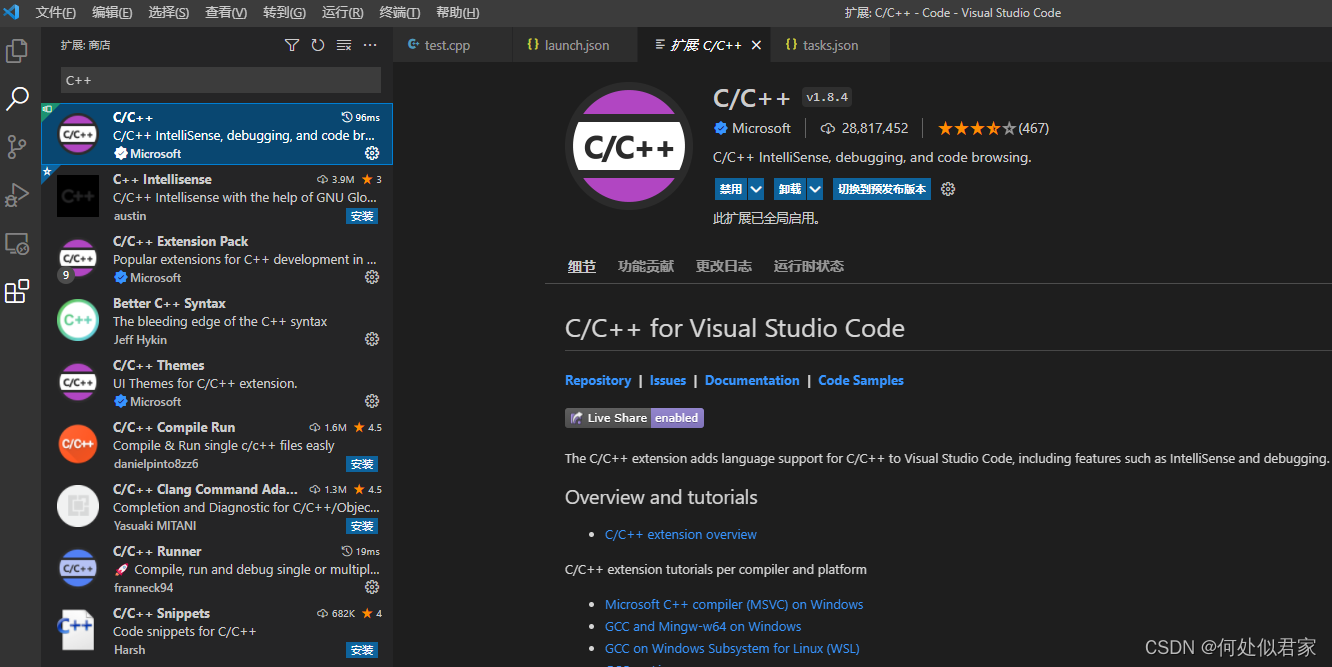Open the Documentation link

point(752,380)
